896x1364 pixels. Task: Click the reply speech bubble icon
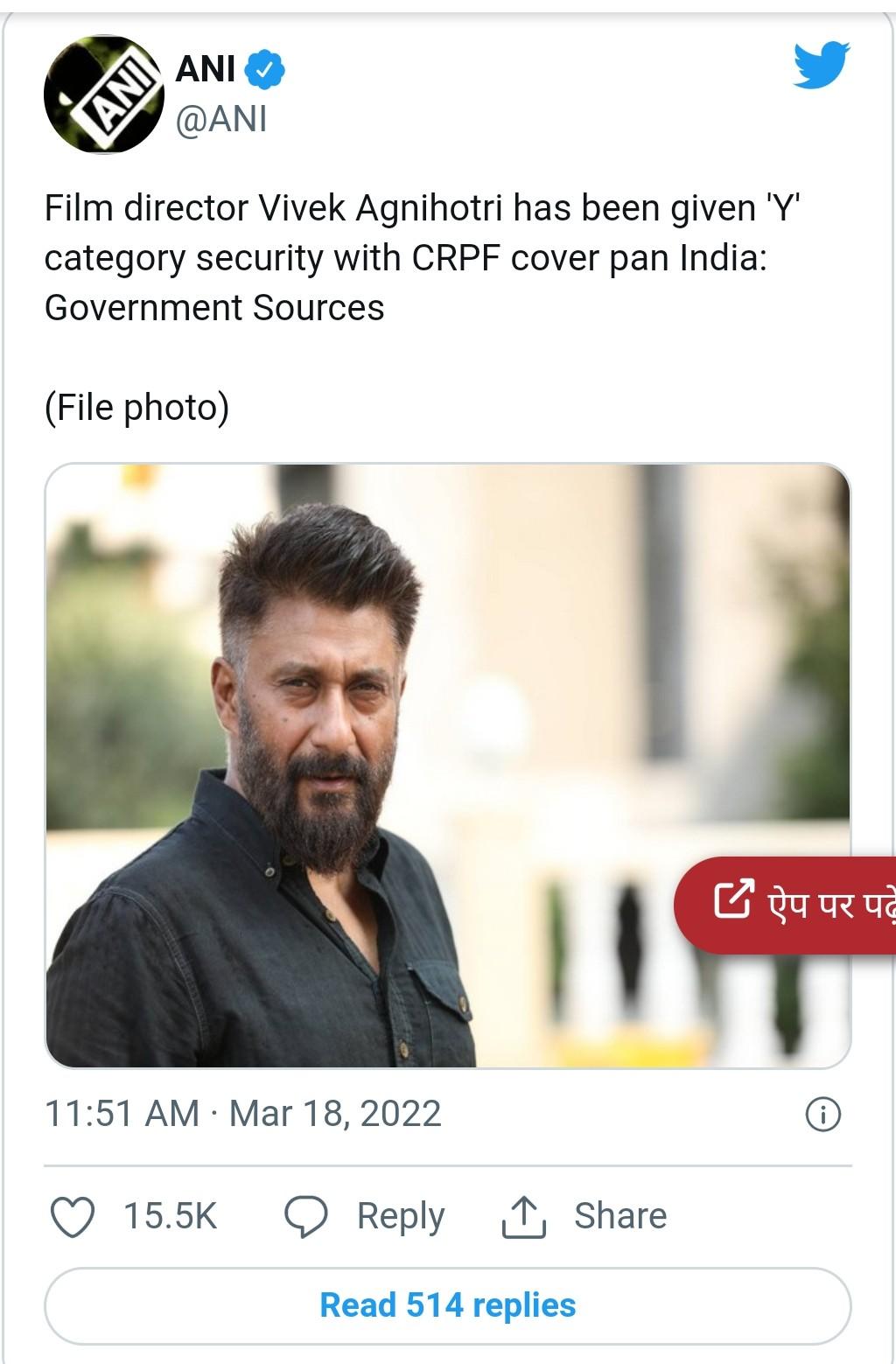[x=306, y=1216]
